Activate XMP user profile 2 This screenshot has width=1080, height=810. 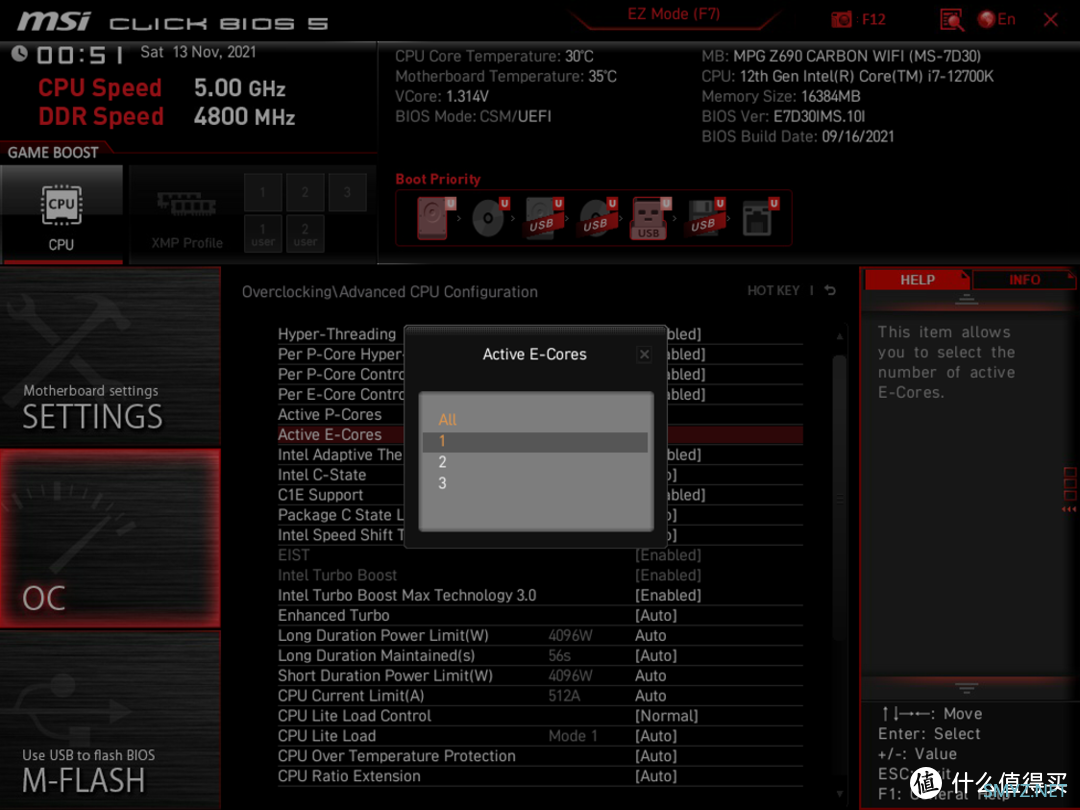tap(305, 234)
